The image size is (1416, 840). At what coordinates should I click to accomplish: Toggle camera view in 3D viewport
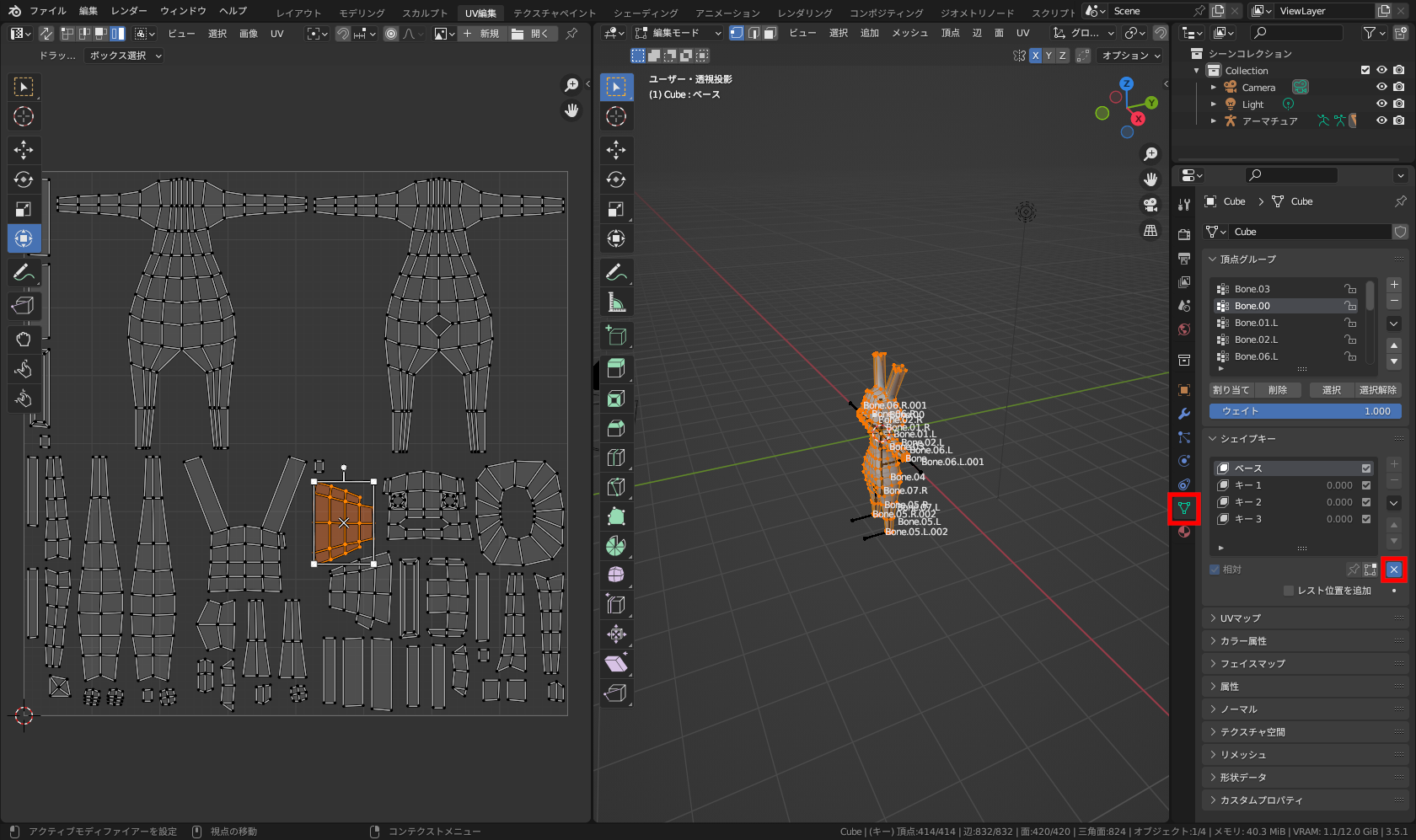[x=1150, y=205]
